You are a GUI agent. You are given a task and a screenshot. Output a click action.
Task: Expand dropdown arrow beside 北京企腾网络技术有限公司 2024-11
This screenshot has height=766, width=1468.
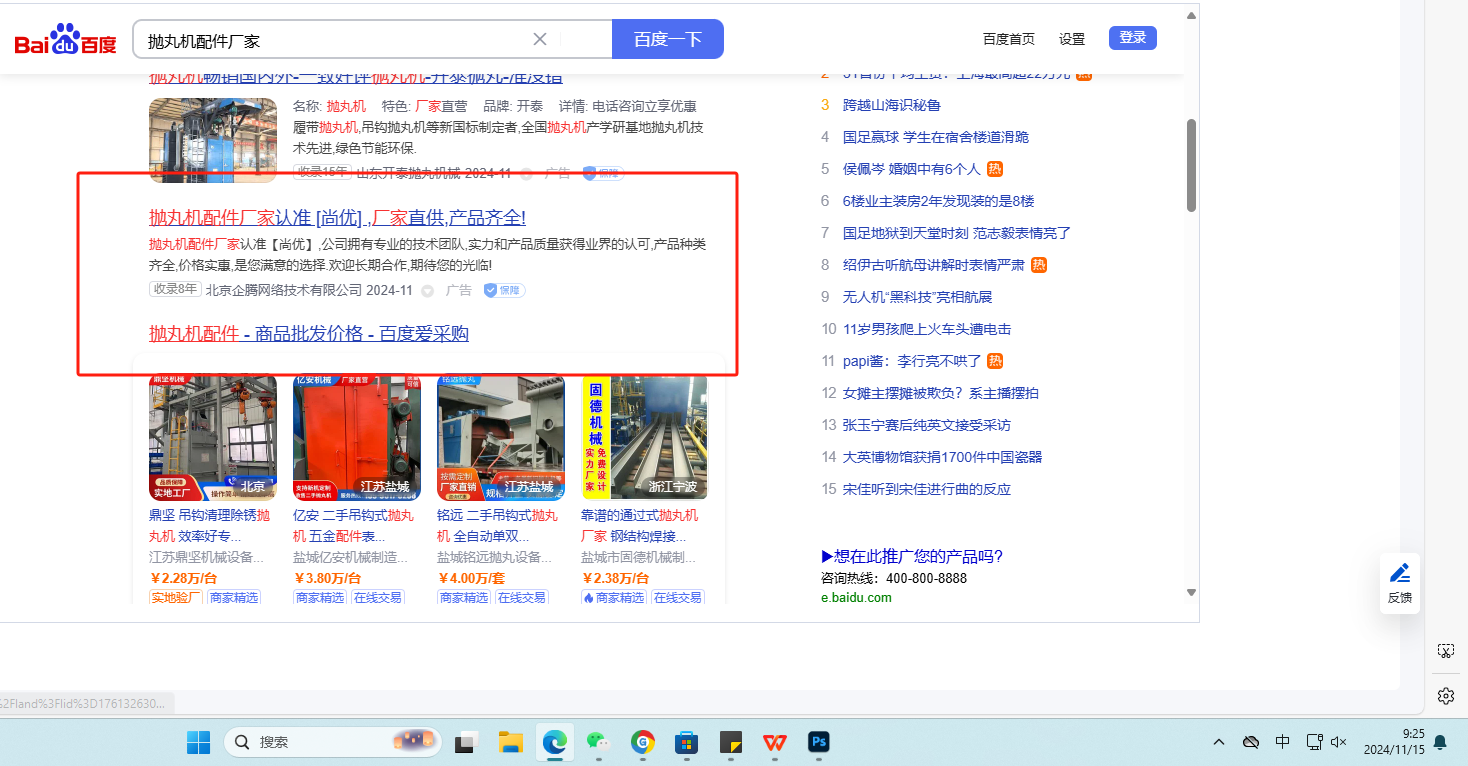tap(427, 291)
